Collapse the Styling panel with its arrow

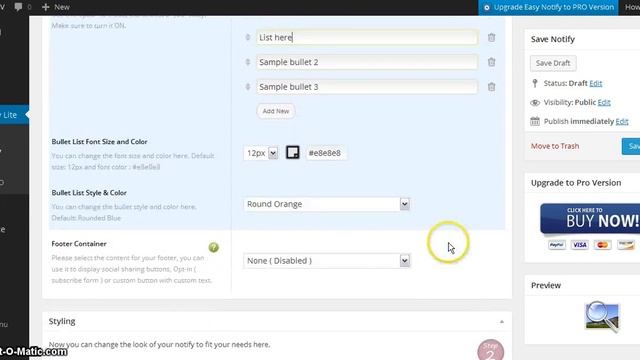tap(502, 322)
